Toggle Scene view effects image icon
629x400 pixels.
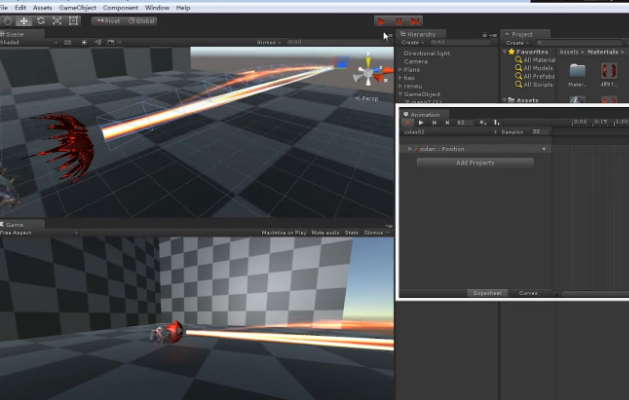pos(111,42)
